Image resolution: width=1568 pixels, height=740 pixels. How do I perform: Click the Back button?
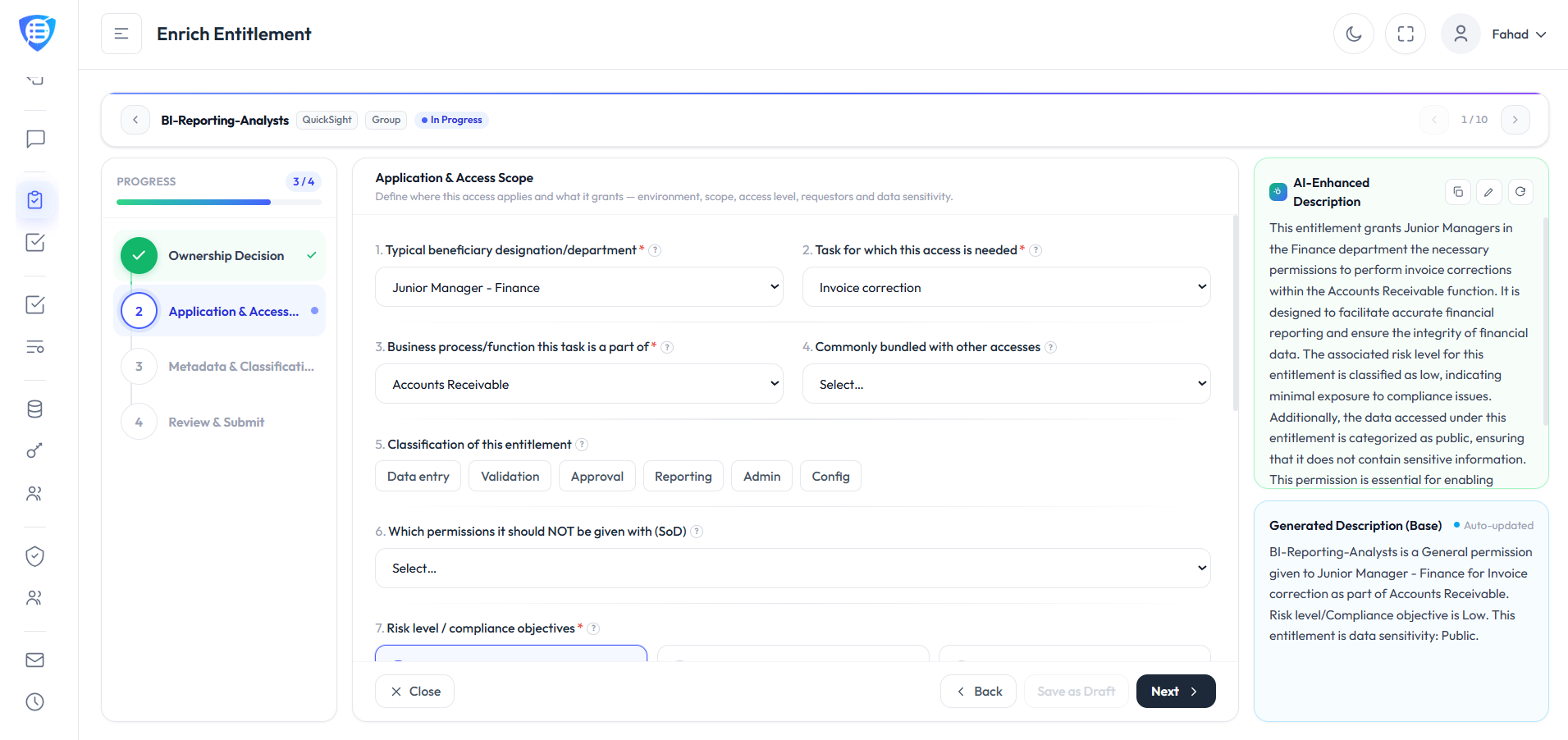coord(979,692)
